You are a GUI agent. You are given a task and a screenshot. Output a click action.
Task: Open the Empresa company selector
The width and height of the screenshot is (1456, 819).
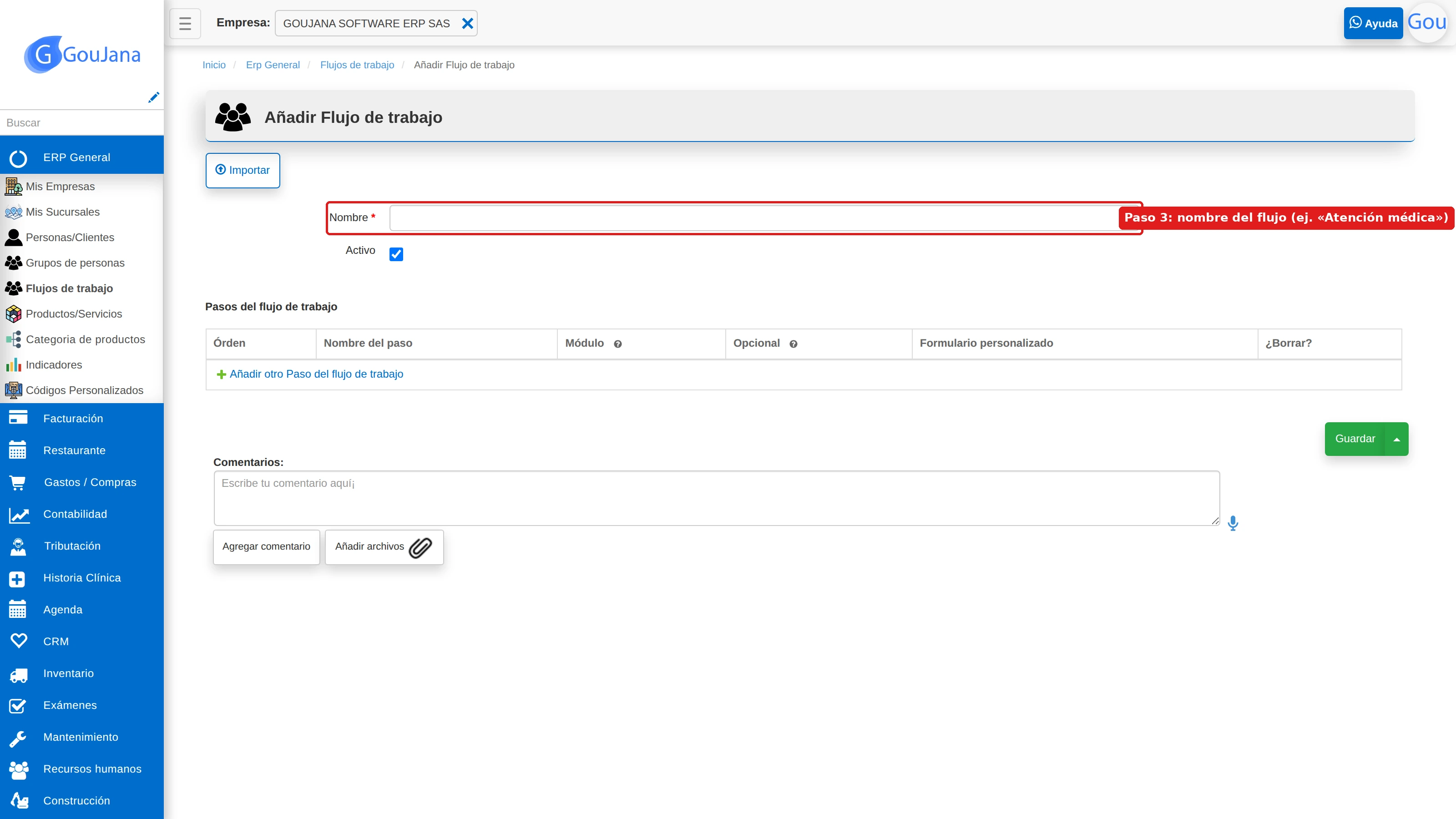click(x=367, y=23)
